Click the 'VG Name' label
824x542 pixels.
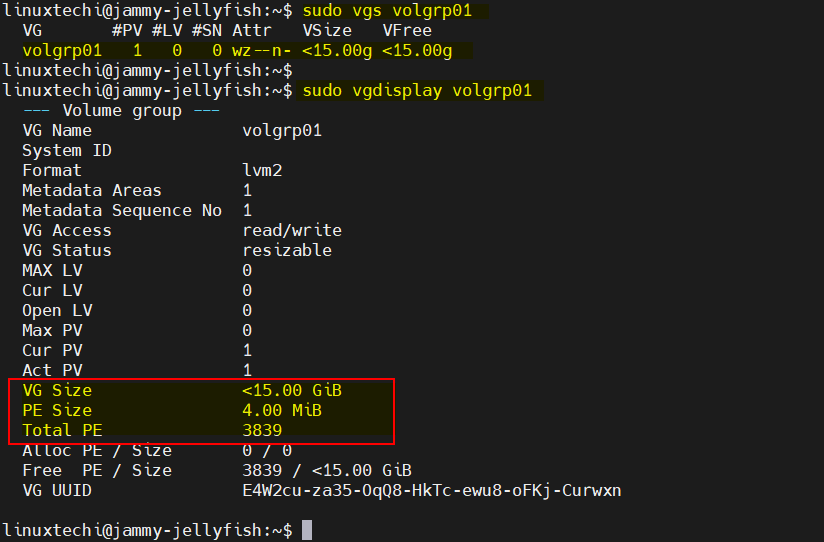(x=57, y=130)
